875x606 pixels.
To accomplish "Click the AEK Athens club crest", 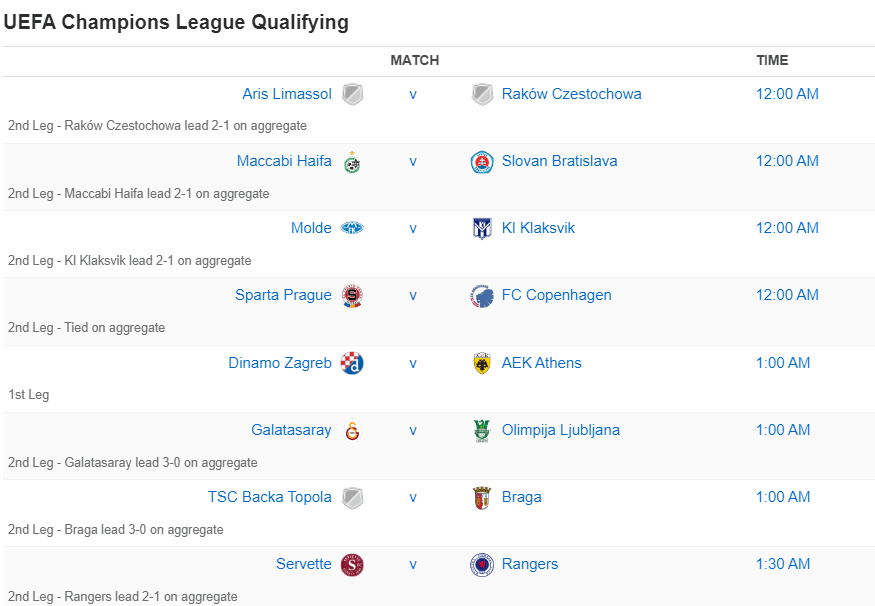I will (482, 362).
